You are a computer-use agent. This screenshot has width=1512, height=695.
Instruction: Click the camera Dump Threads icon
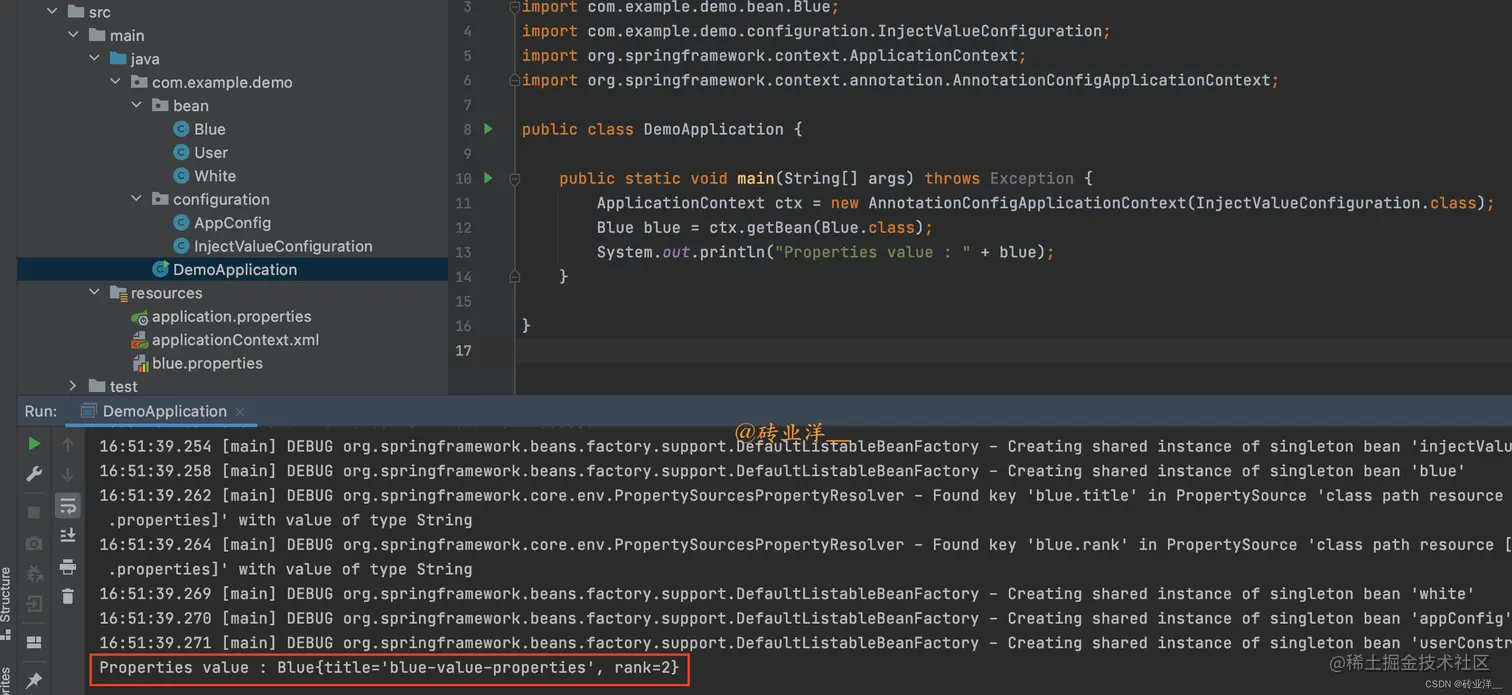[34, 543]
